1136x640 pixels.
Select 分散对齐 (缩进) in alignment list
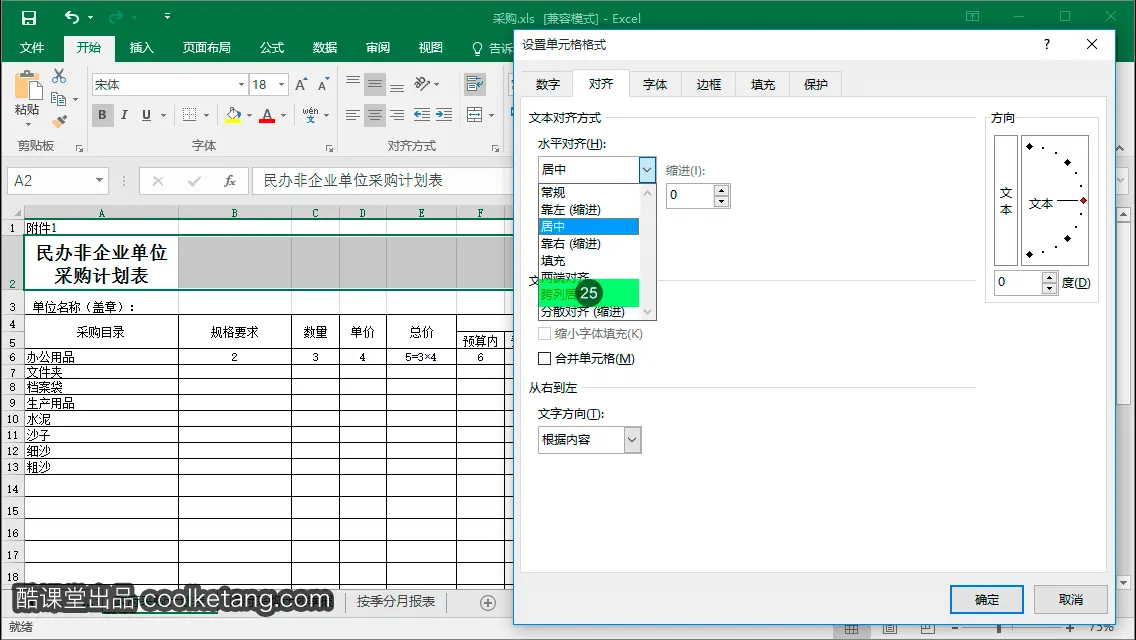589,312
